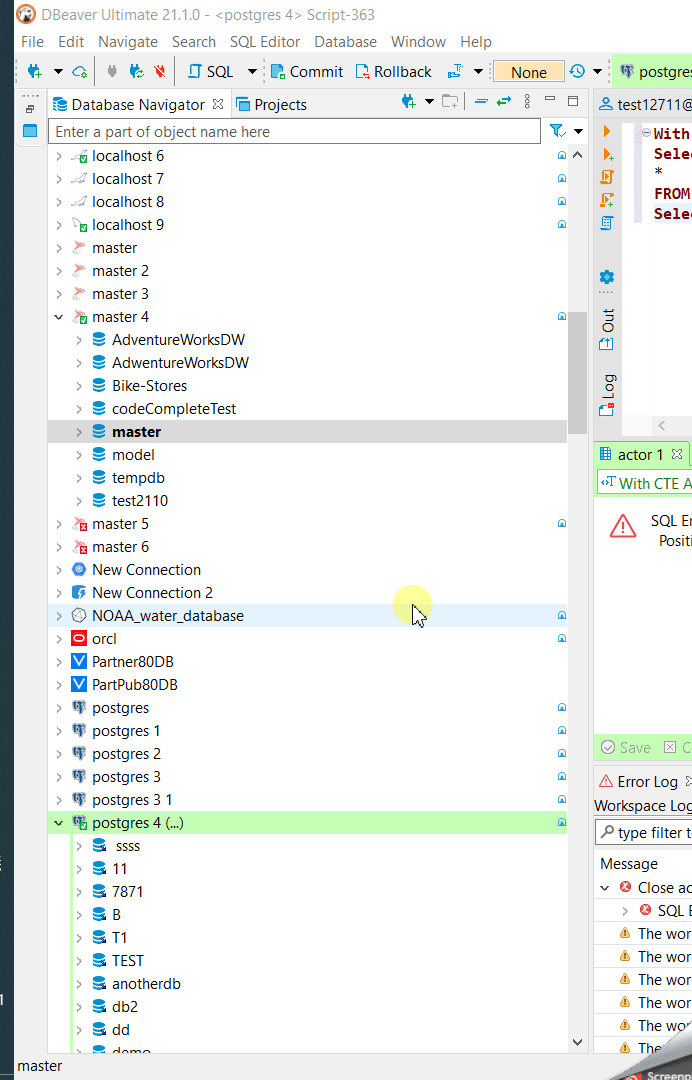Click Execute script in separate tabs icon

[x=607, y=200]
